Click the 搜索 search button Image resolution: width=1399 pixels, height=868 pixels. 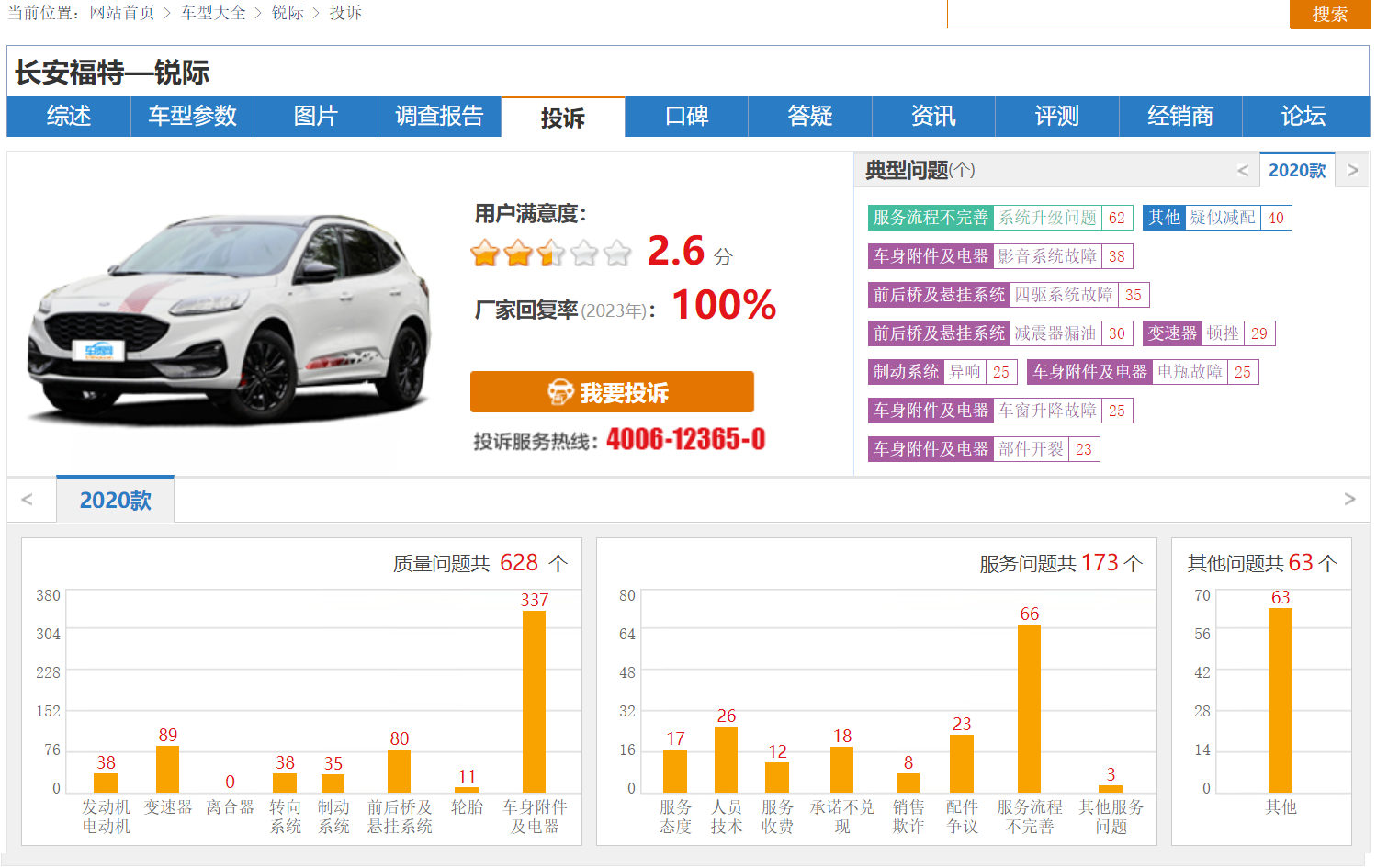(x=1329, y=14)
